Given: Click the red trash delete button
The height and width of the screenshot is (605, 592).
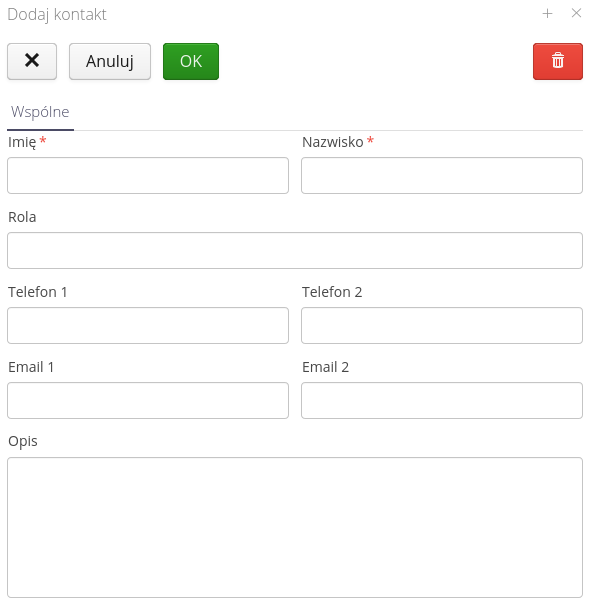Looking at the screenshot, I should tap(558, 61).
